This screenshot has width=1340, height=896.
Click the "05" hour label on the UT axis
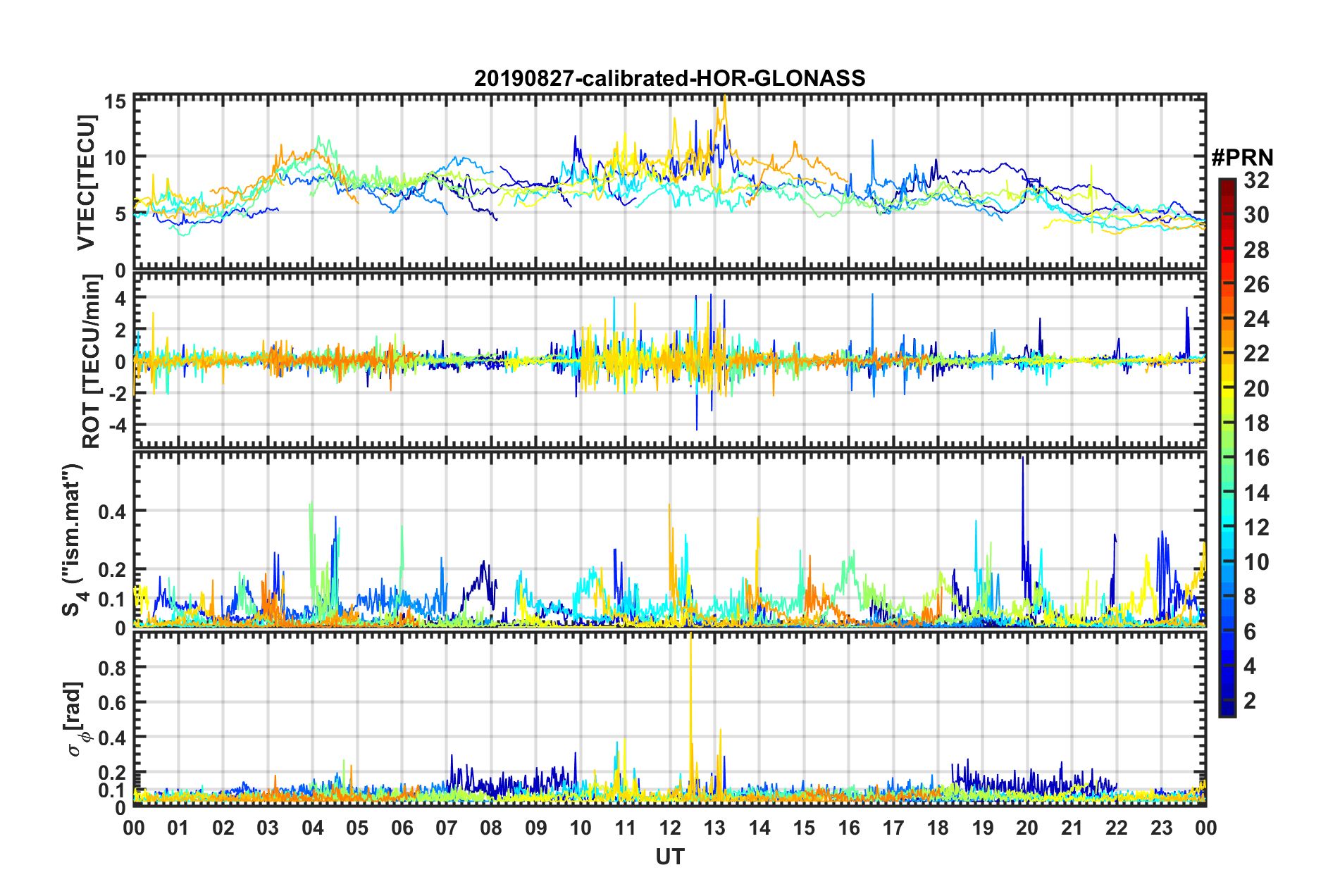(357, 828)
